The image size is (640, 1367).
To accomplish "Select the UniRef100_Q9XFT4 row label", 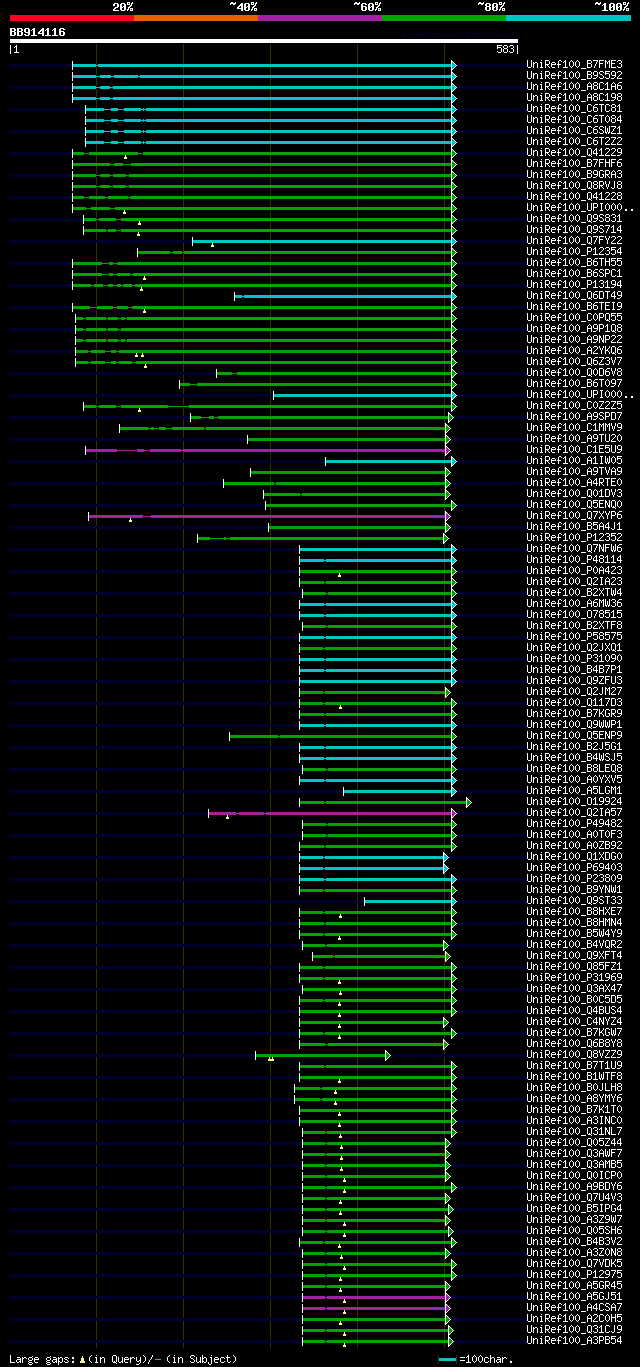I will (574, 956).
